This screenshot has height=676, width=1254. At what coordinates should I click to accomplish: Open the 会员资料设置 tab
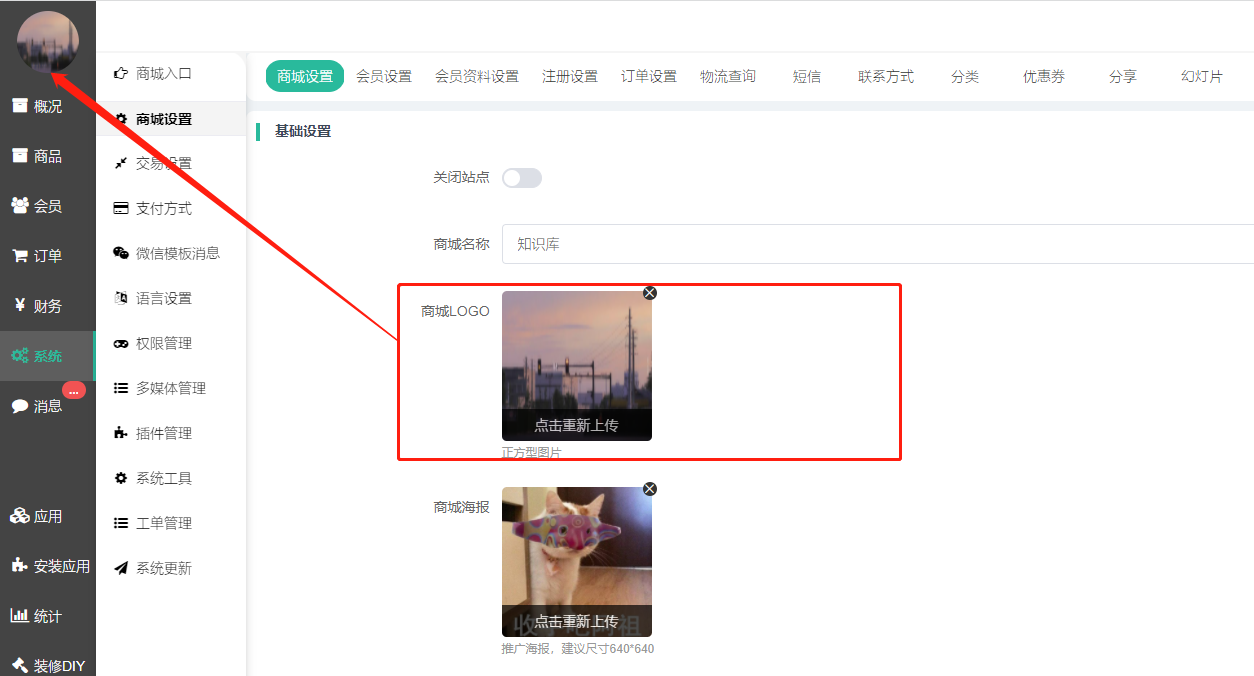pos(477,76)
